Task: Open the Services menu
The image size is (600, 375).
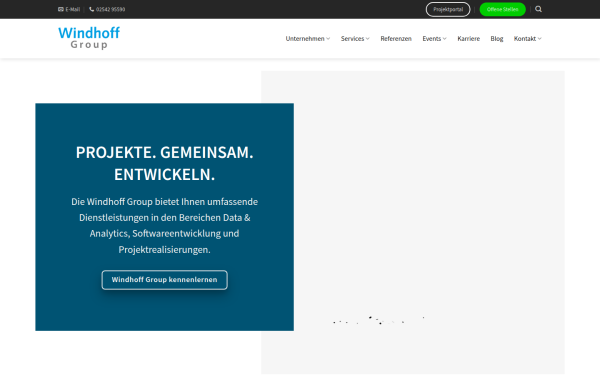Action: (355, 39)
